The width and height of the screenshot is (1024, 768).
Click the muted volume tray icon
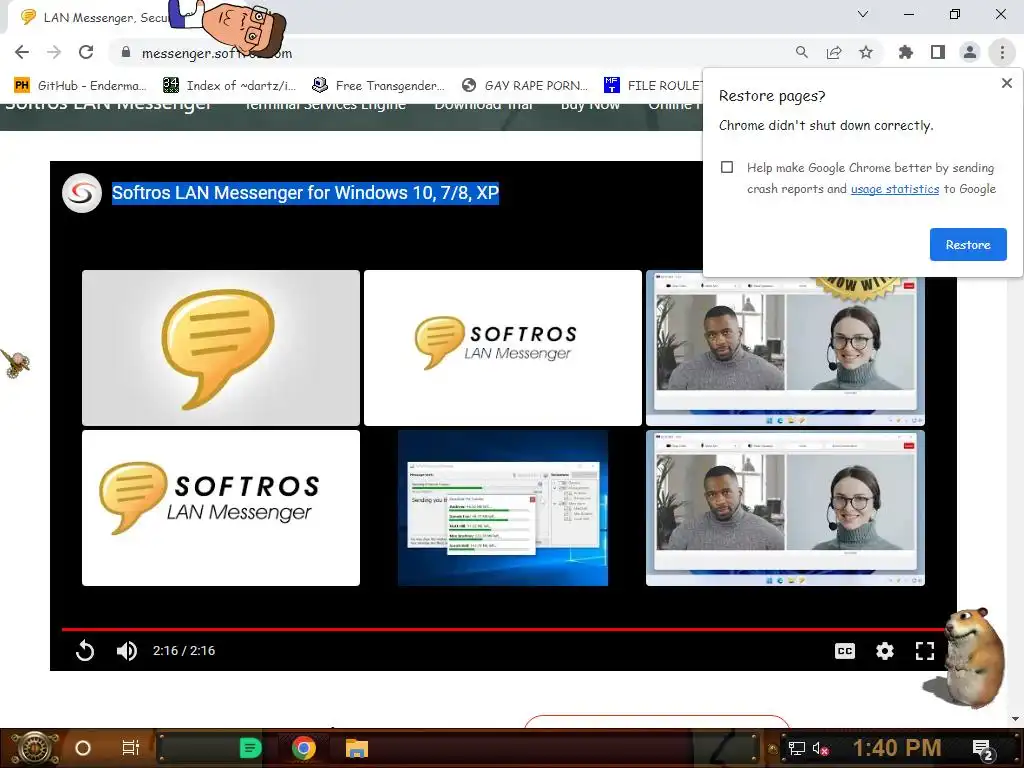click(x=820, y=748)
